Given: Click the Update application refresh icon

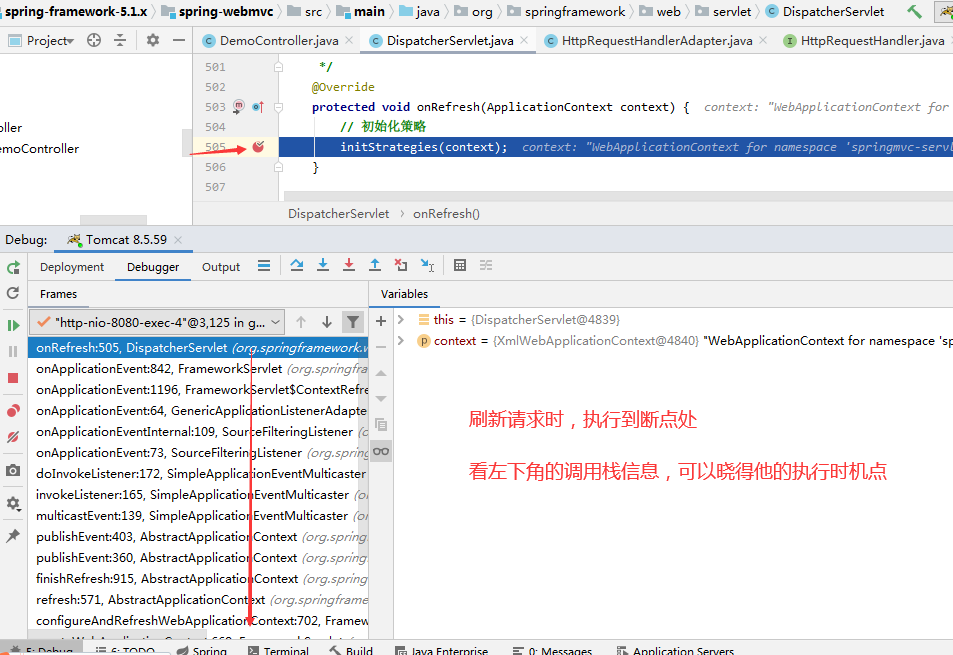Looking at the screenshot, I should click(x=13, y=293).
